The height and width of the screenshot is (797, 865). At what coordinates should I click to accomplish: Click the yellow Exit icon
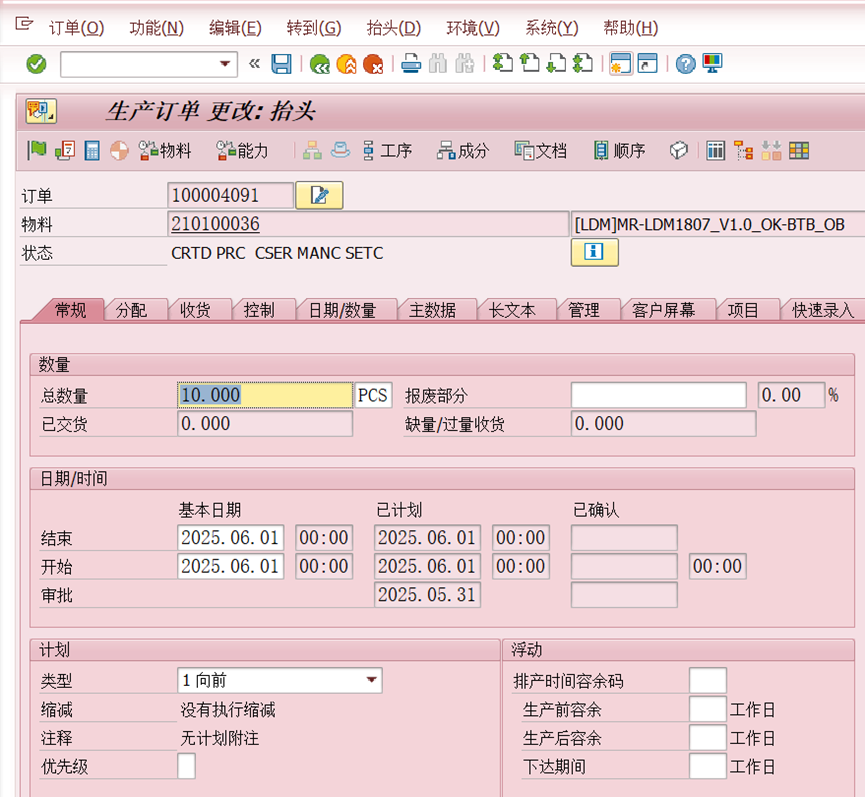[x=346, y=64]
